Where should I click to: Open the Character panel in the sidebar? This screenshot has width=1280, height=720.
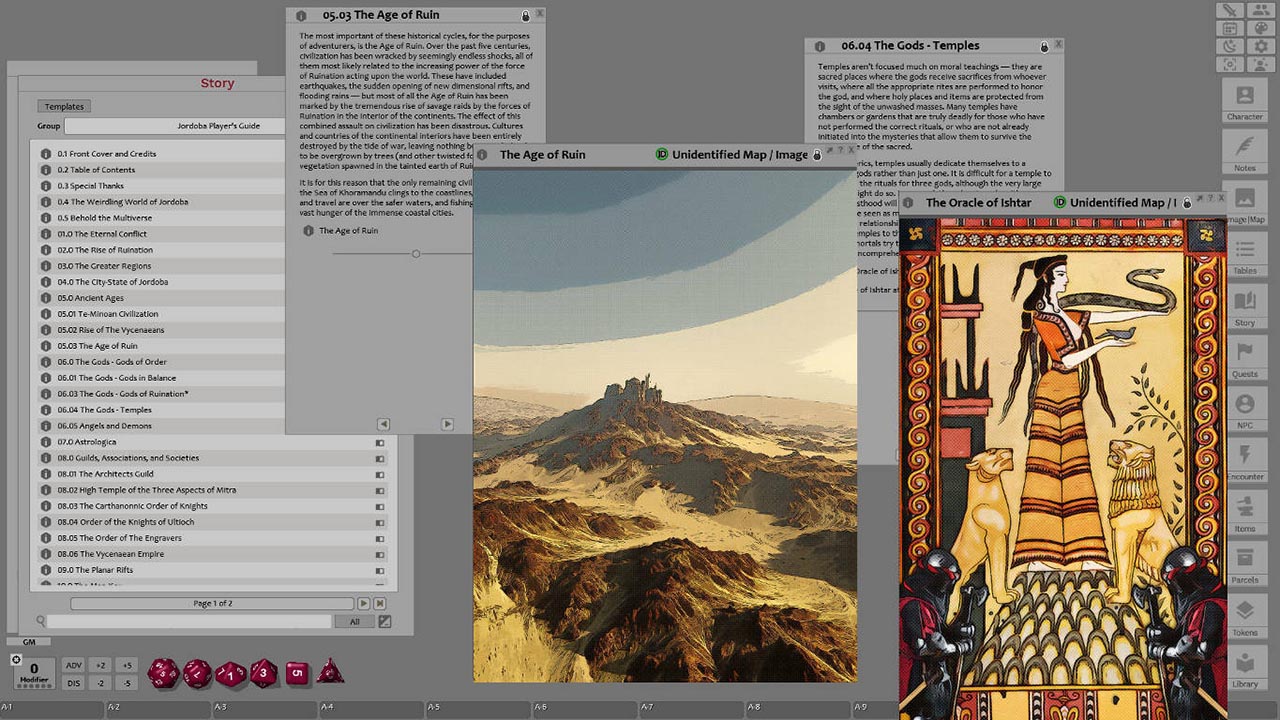pyautogui.click(x=1244, y=99)
